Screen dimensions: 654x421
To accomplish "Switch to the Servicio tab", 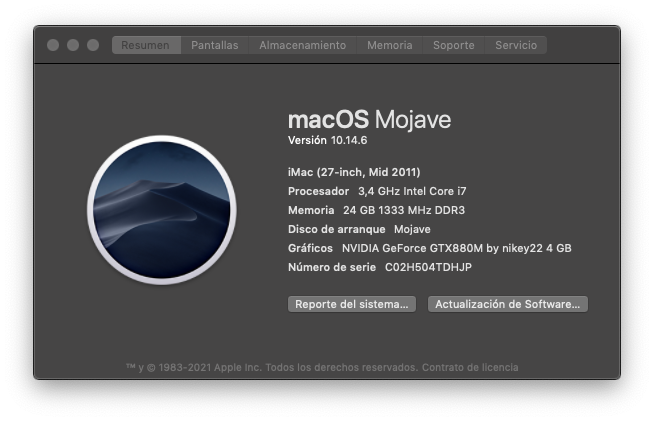I will (516, 45).
